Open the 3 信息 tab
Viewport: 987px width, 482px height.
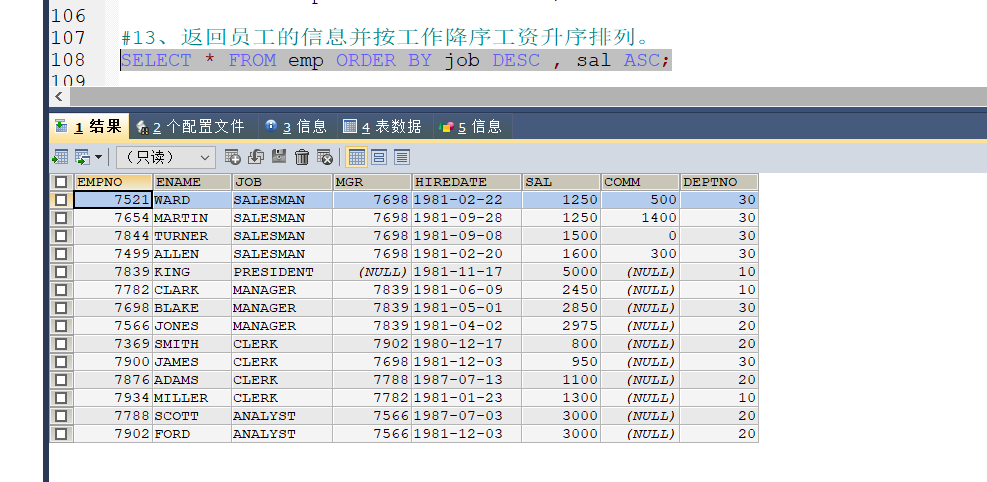click(x=296, y=126)
